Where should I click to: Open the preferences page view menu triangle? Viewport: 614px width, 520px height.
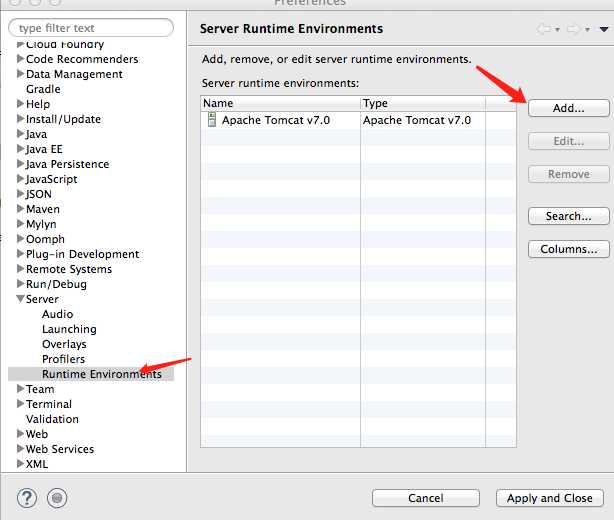pos(603,30)
